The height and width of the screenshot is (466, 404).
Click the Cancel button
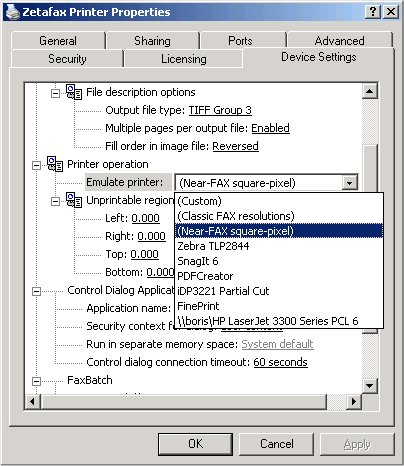pos(277,444)
